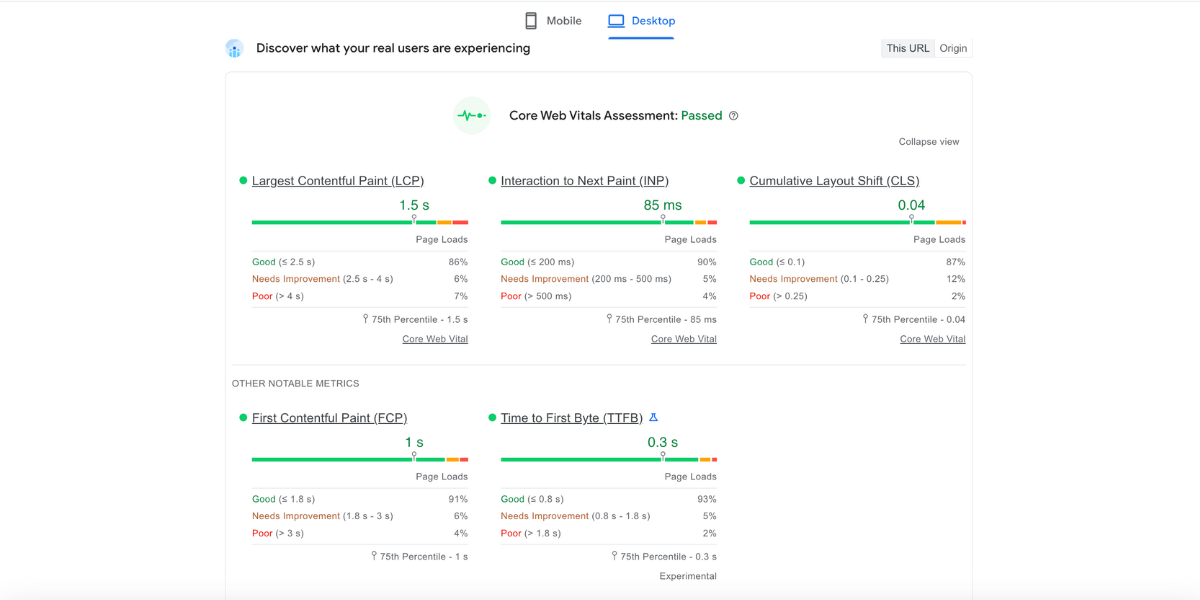
Task: Open the Cumulative Layout Shift (CLS) link
Action: (834, 181)
